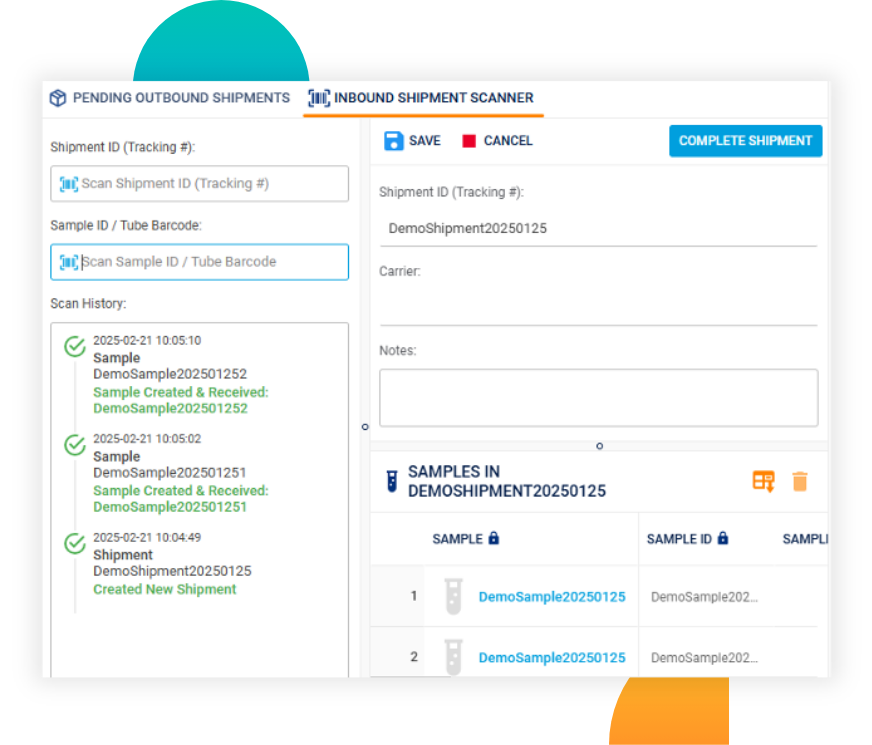Click the Scan Sample ID / Tube Barcode field
This screenshot has height=745, width=872.
200,262
